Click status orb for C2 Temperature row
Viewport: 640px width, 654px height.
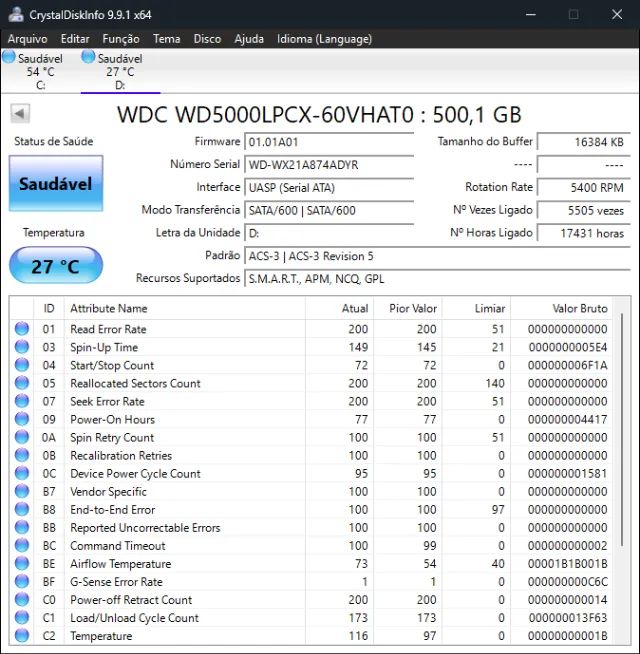[x=22, y=635]
